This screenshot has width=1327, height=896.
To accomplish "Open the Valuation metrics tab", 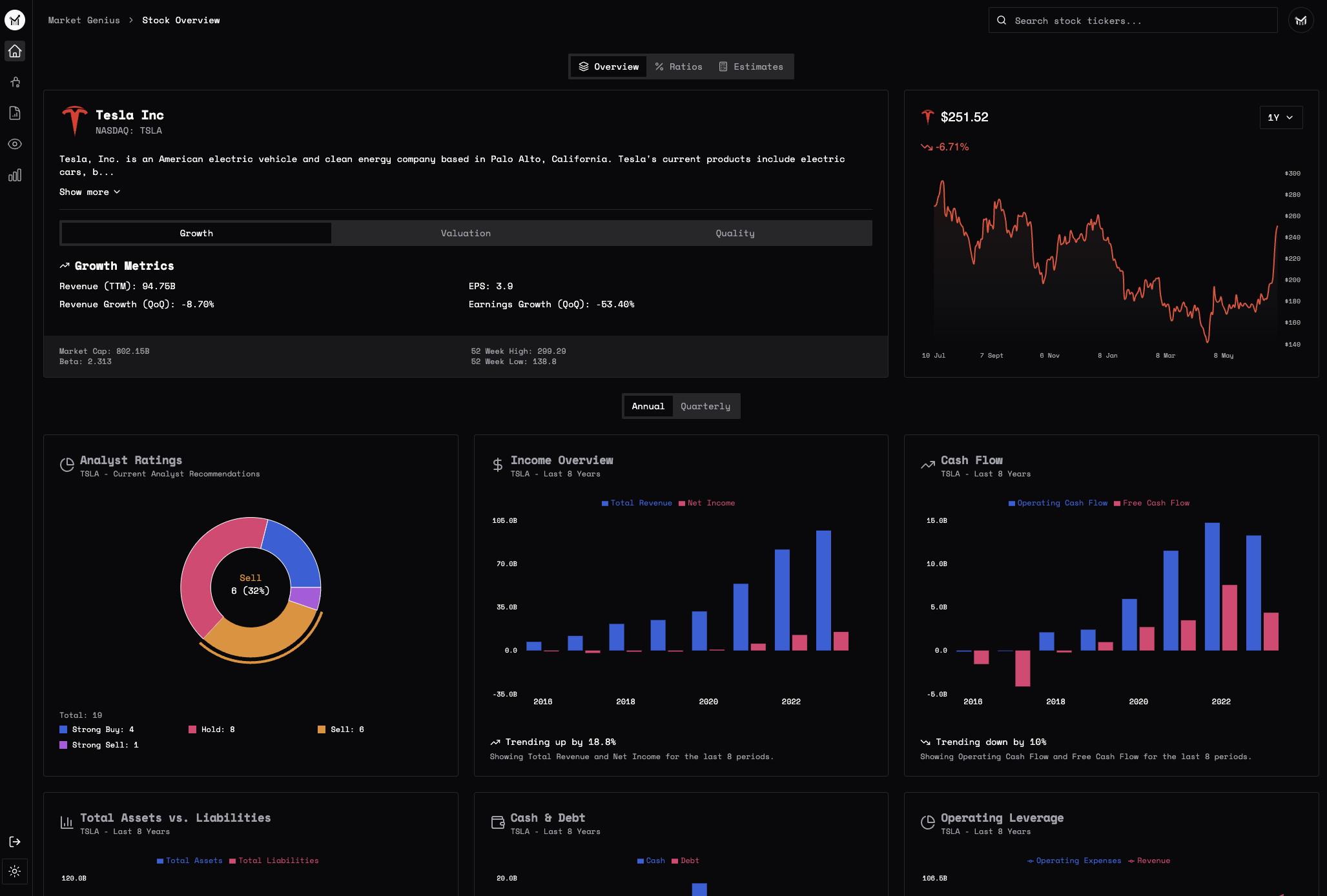I will point(466,233).
